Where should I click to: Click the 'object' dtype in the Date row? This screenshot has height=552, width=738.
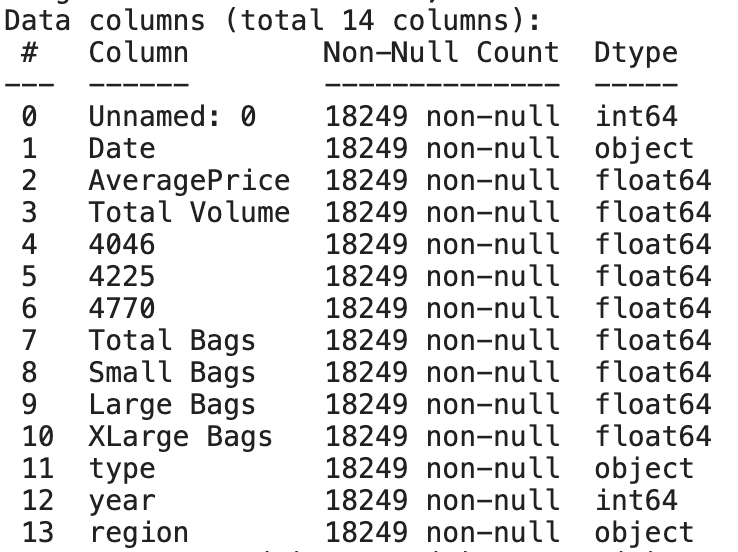(644, 149)
